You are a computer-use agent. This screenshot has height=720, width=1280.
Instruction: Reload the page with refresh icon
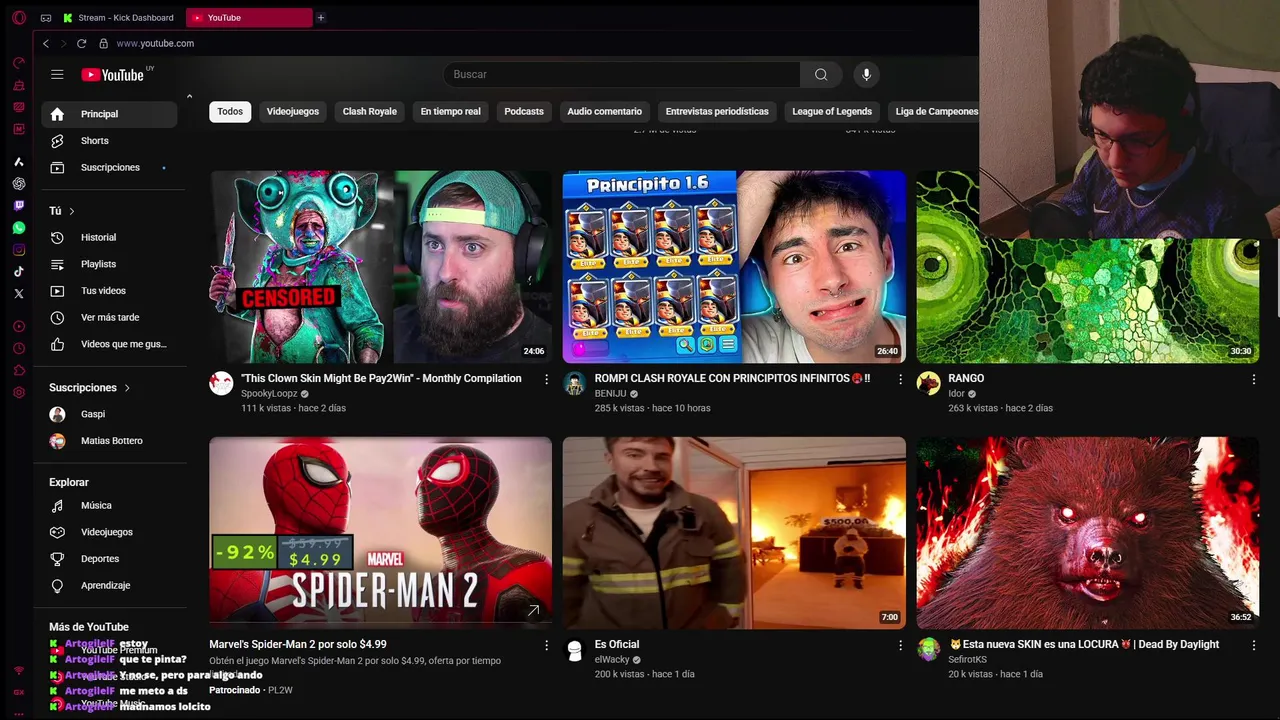pyautogui.click(x=81, y=43)
